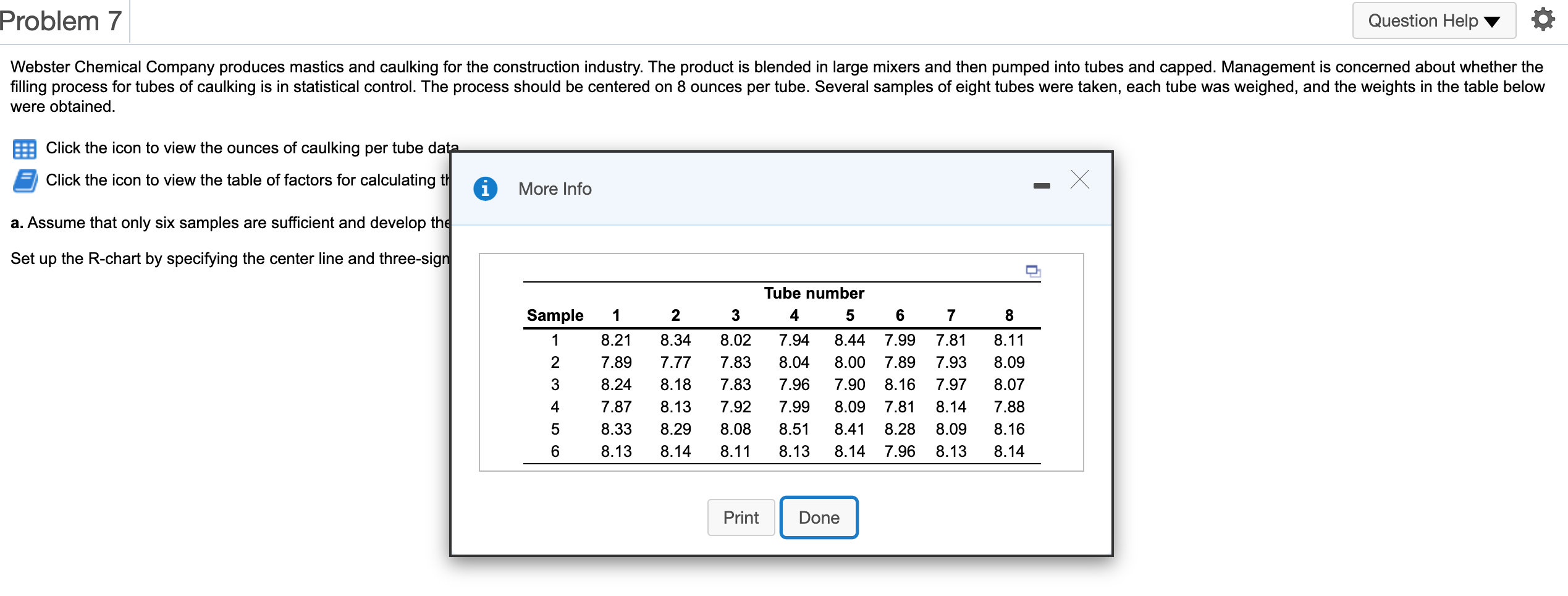Click the caulking data table grid icon

[x=25, y=149]
